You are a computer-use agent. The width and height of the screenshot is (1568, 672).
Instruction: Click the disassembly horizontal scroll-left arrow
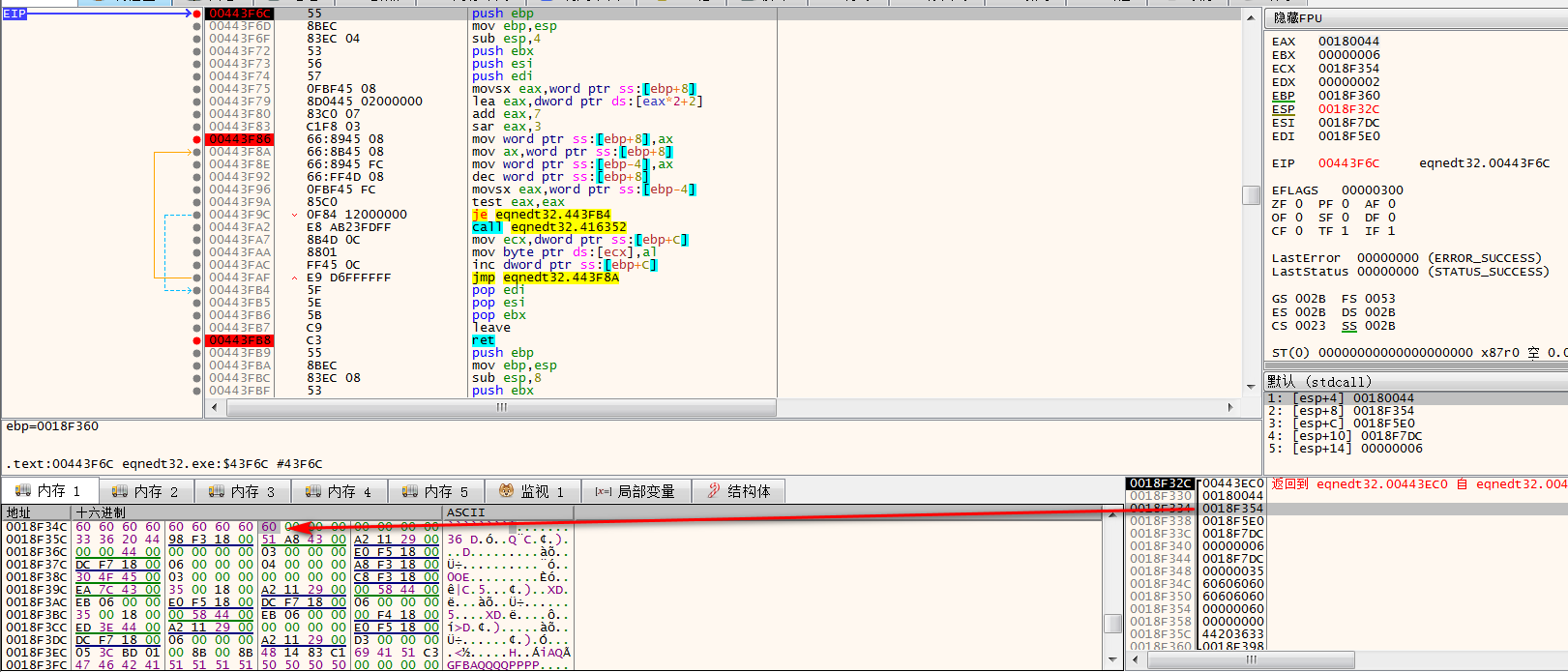pos(216,407)
